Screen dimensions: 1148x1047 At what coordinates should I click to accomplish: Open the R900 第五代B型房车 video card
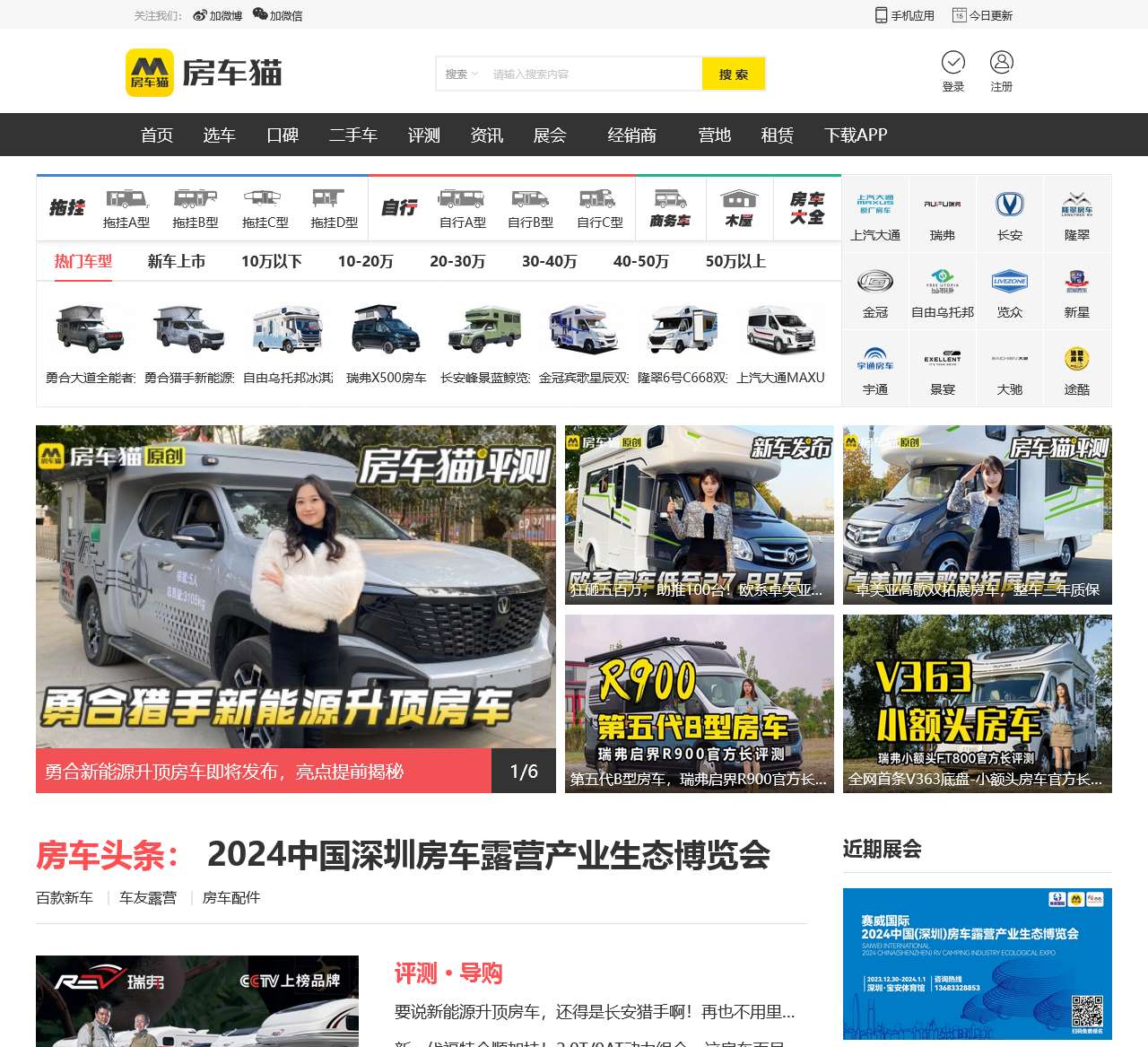point(700,703)
